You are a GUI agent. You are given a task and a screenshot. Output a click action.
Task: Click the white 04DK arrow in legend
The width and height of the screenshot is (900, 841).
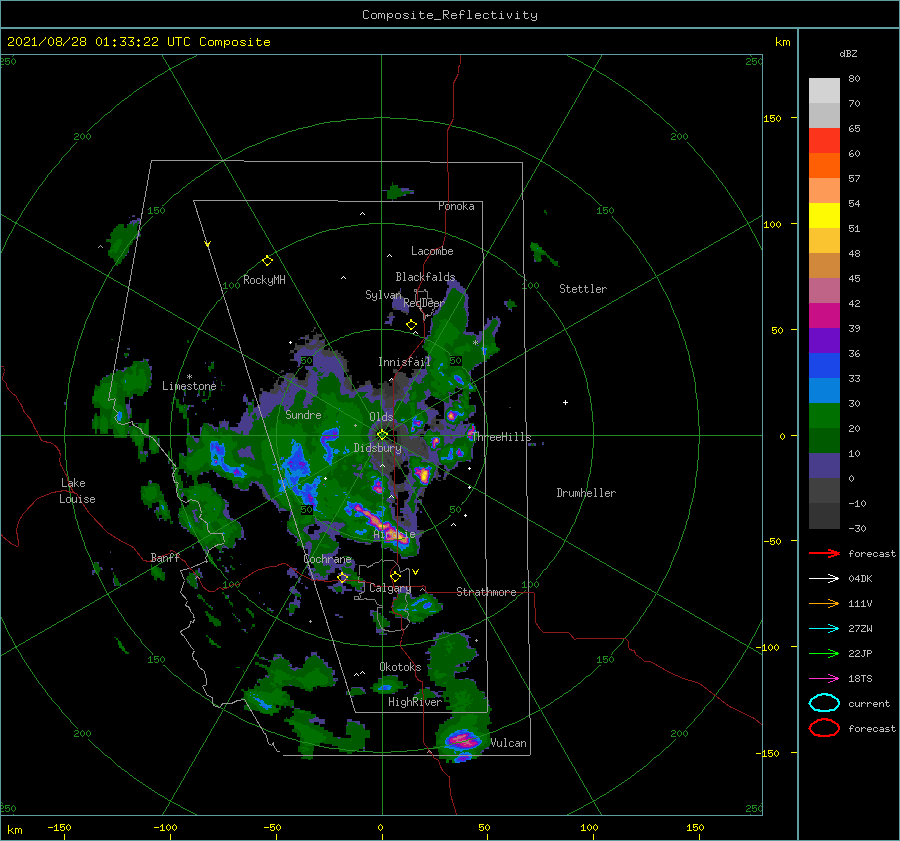click(824, 578)
